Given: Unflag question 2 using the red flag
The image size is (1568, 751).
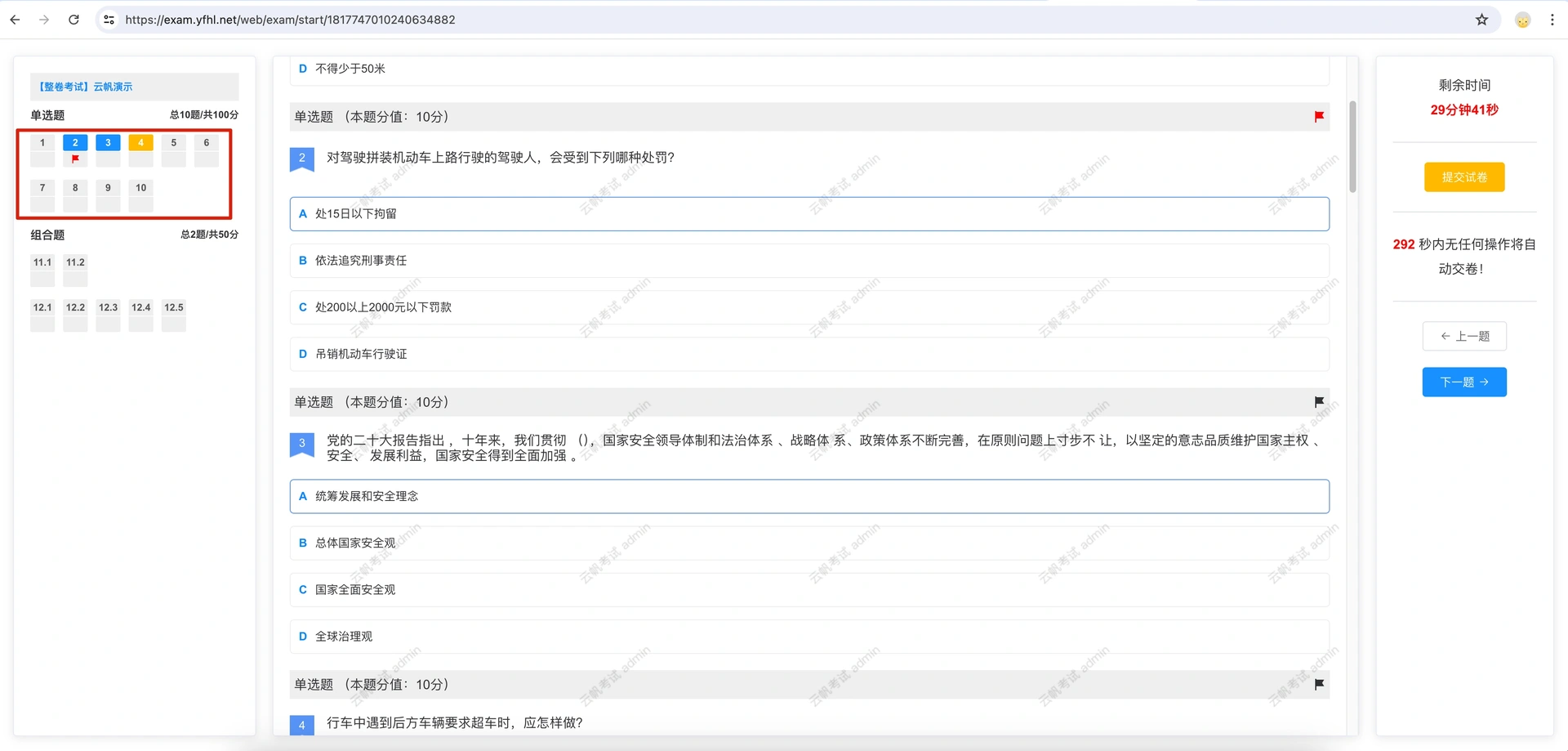Looking at the screenshot, I should [1319, 117].
